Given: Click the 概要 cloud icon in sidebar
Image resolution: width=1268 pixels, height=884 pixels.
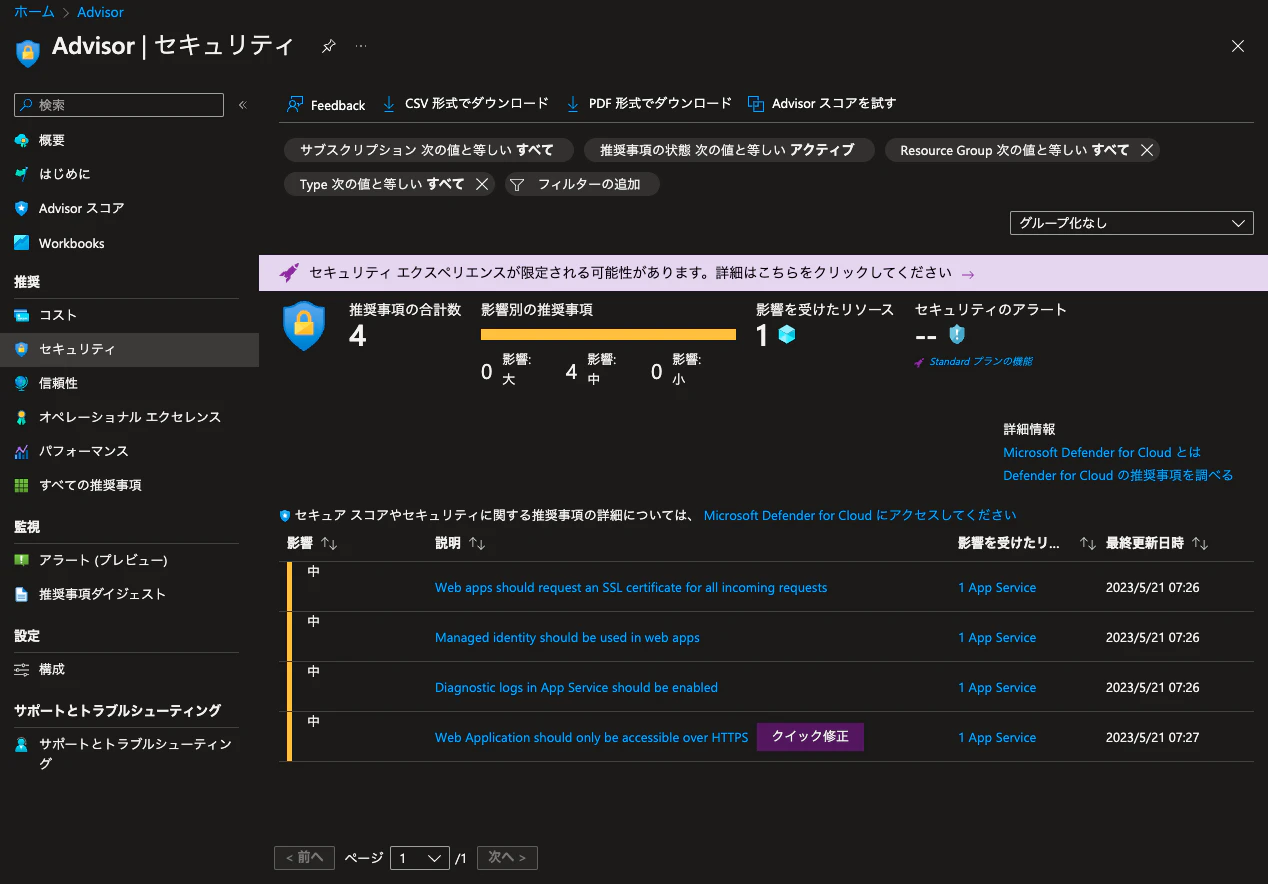Looking at the screenshot, I should tap(22, 141).
